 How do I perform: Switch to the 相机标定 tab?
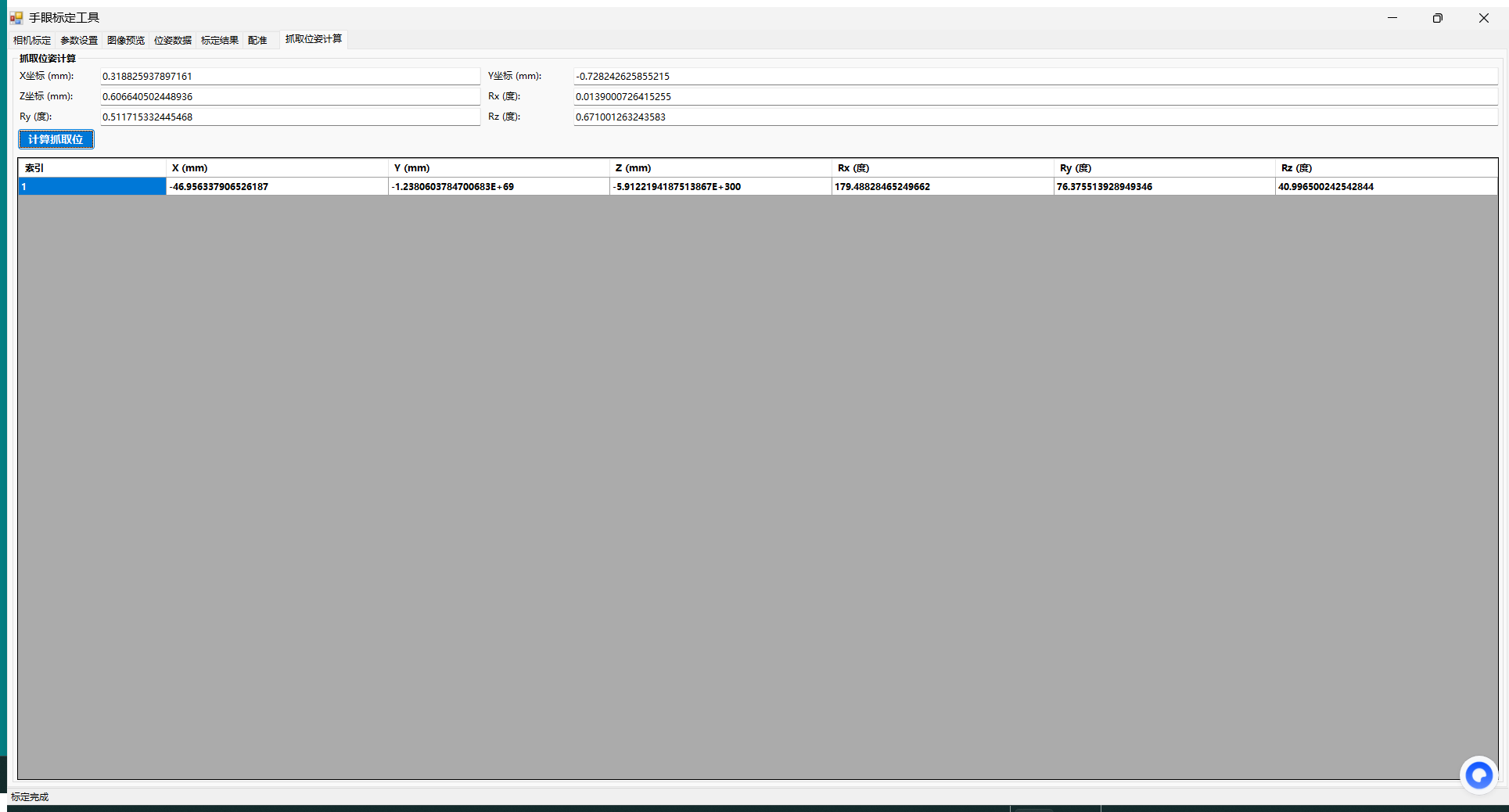(x=32, y=40)
